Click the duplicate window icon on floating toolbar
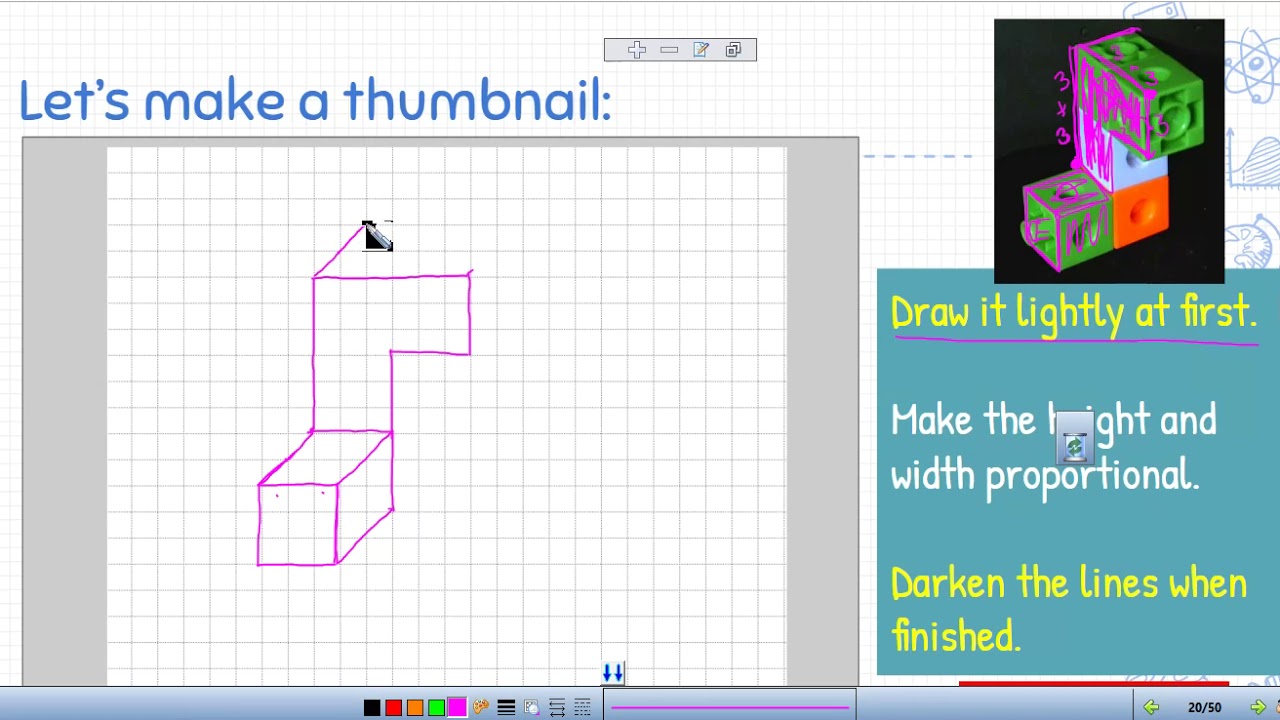The image size is (1280, 720). point(733,50)
